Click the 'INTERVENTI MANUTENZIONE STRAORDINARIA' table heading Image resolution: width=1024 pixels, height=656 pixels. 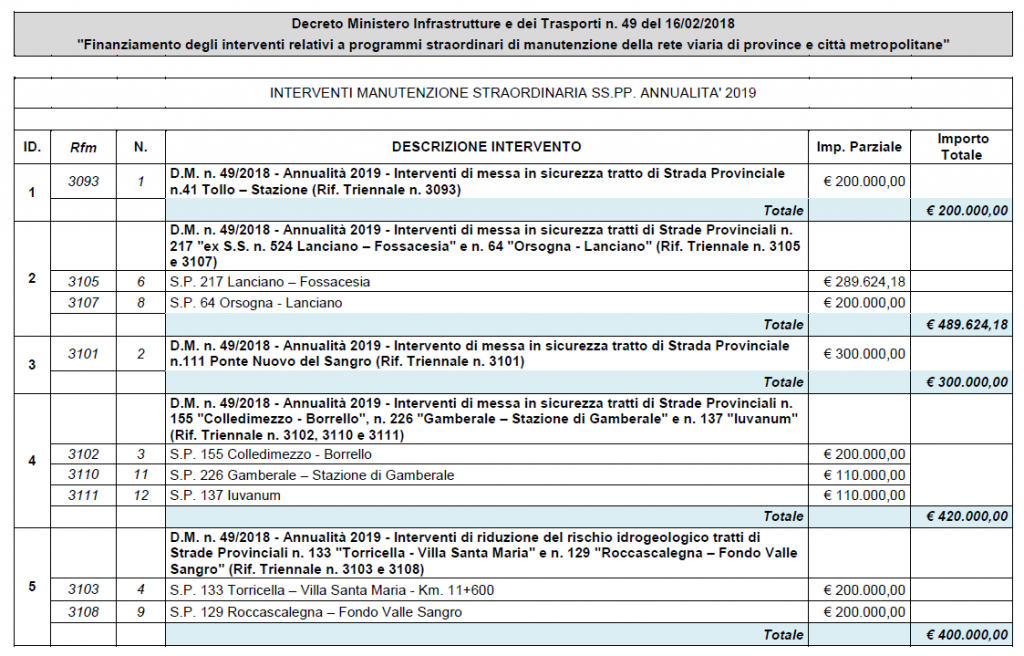[512, 93]
